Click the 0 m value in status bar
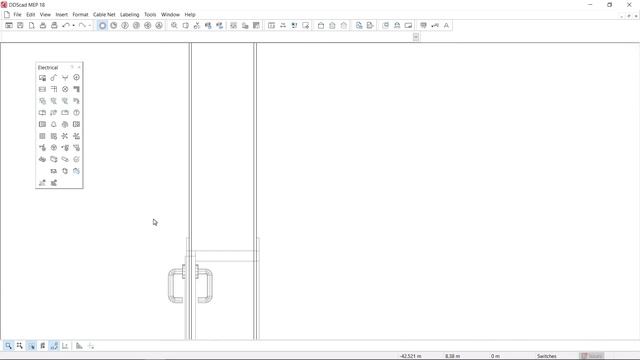Screen dimensions: 640x360 [x=495, y=356]
